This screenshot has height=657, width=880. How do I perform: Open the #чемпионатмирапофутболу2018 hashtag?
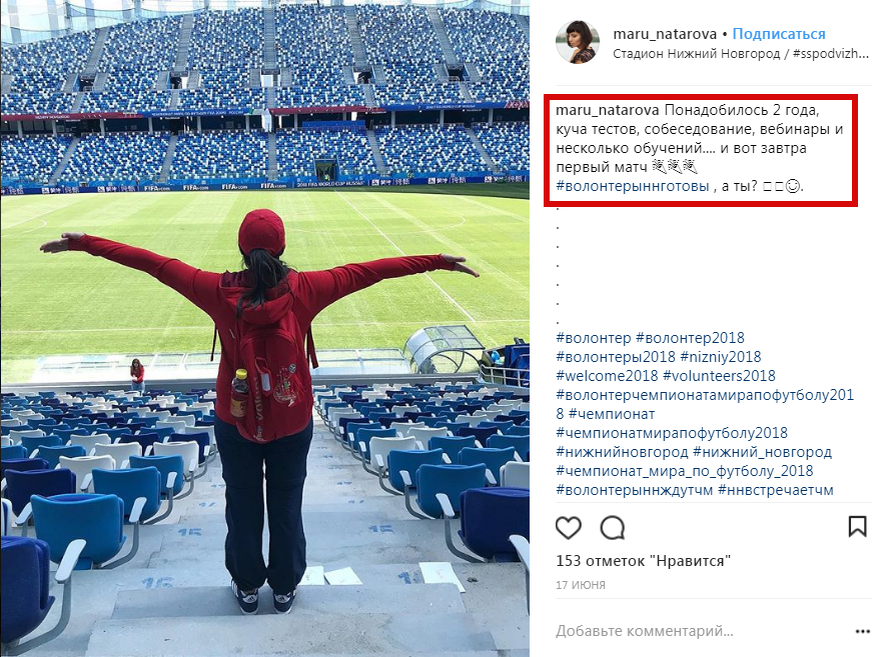tap(672, 433)
